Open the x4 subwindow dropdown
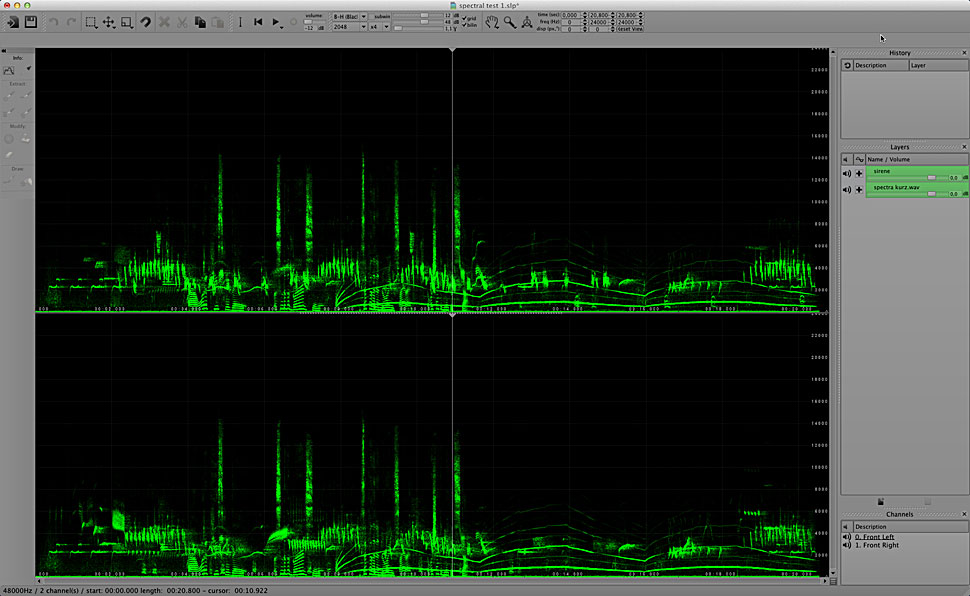 pos(379,27)
